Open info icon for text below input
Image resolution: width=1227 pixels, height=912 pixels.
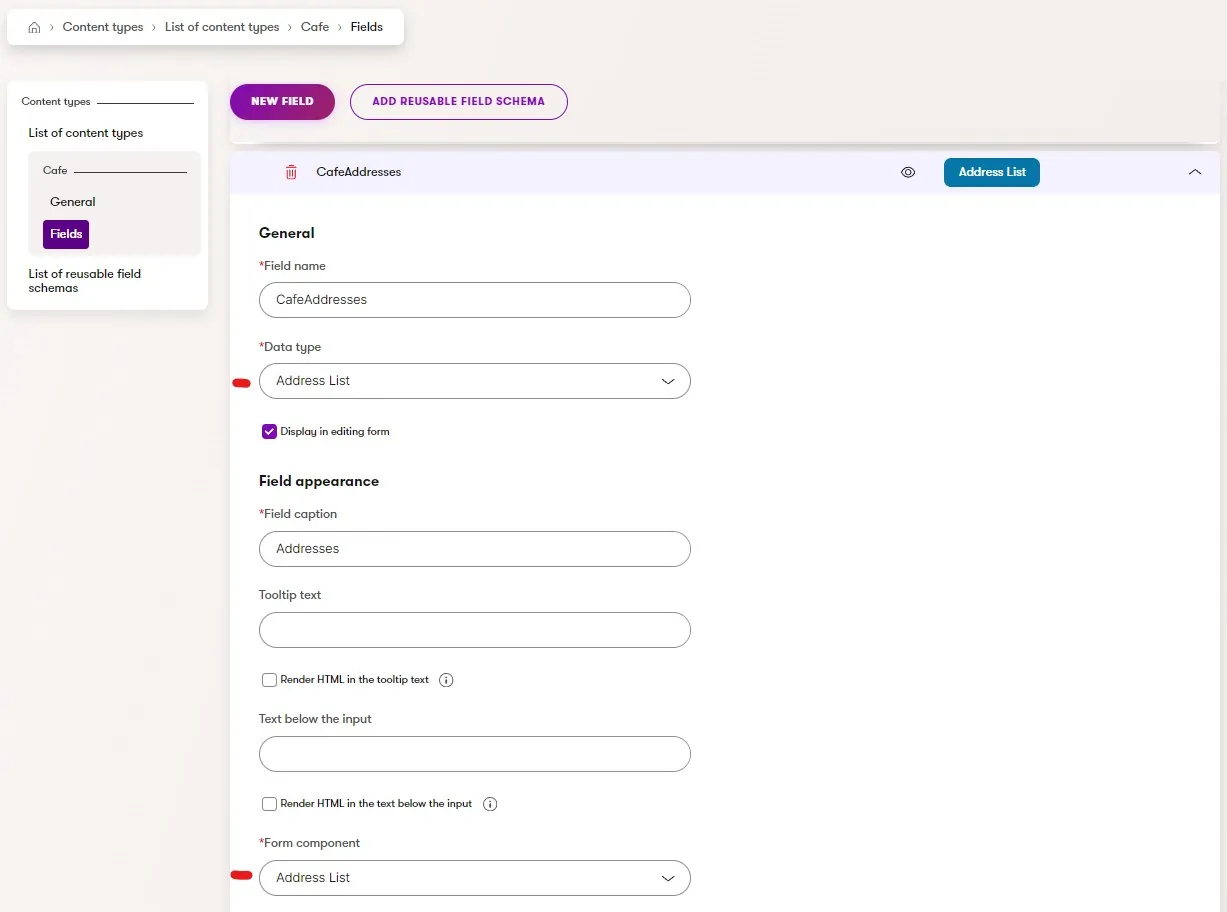tap(490, 804)
